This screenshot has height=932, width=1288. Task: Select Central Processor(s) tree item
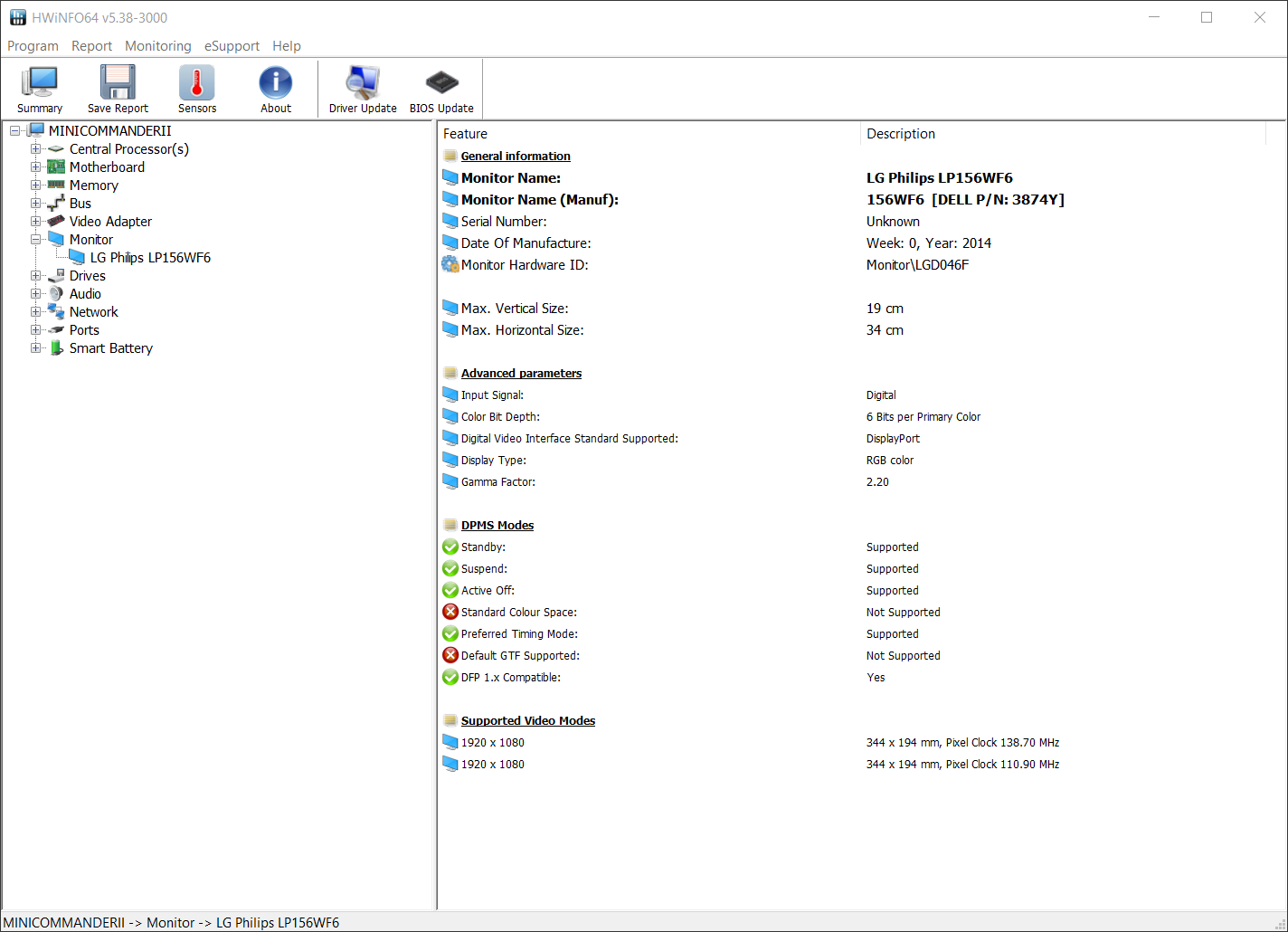[x=129, y=149]
